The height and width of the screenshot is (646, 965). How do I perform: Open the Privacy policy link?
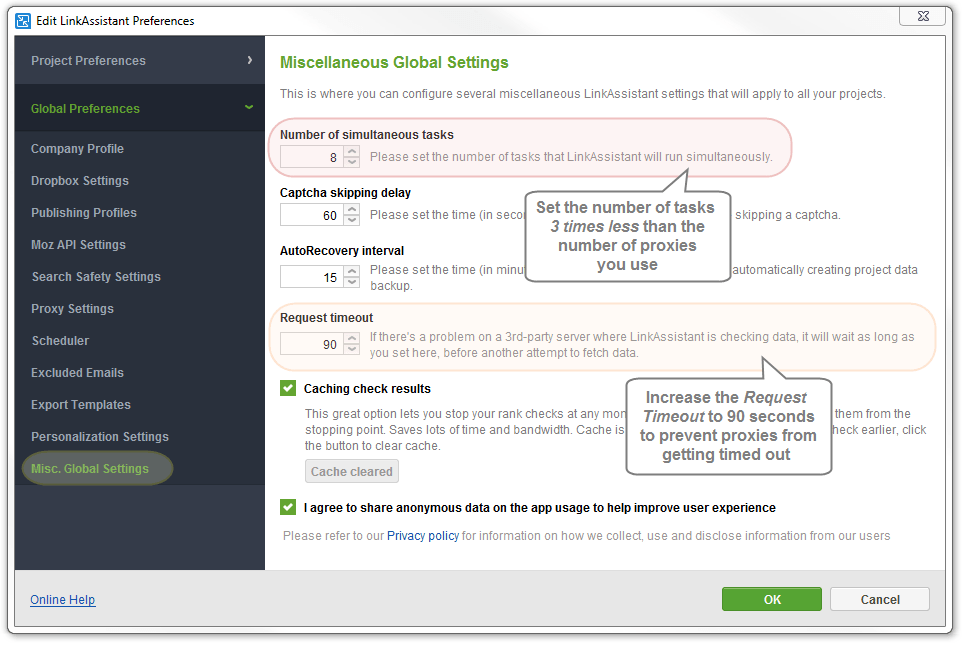pos(423,536)
